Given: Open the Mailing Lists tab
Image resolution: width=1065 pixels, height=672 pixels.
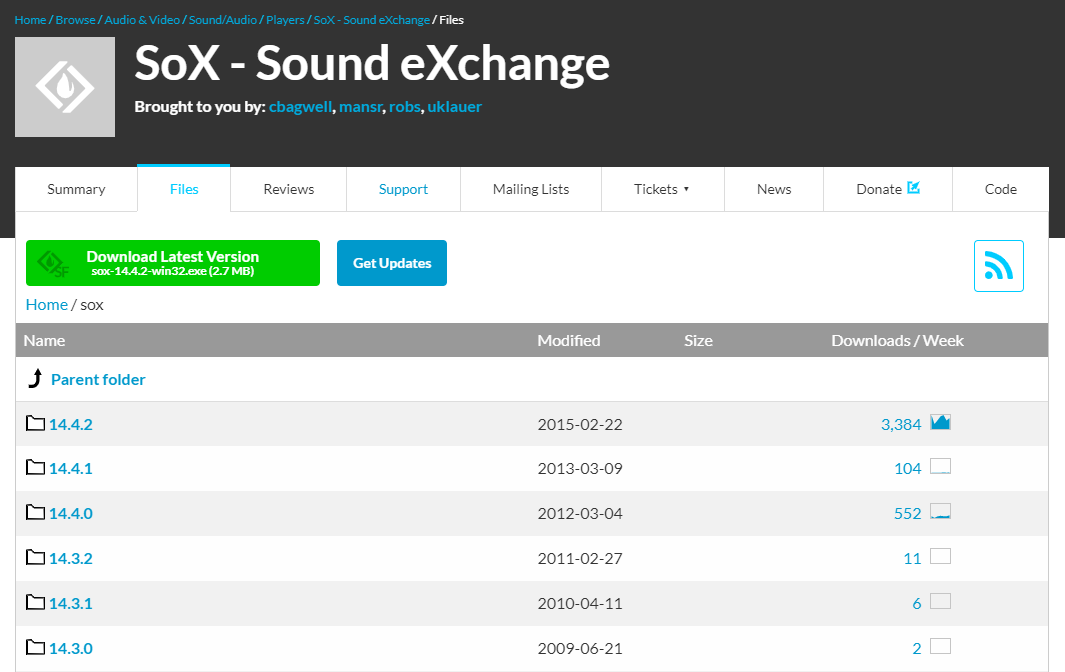Looking at the screenshot, I should click(x=531, y=189).
